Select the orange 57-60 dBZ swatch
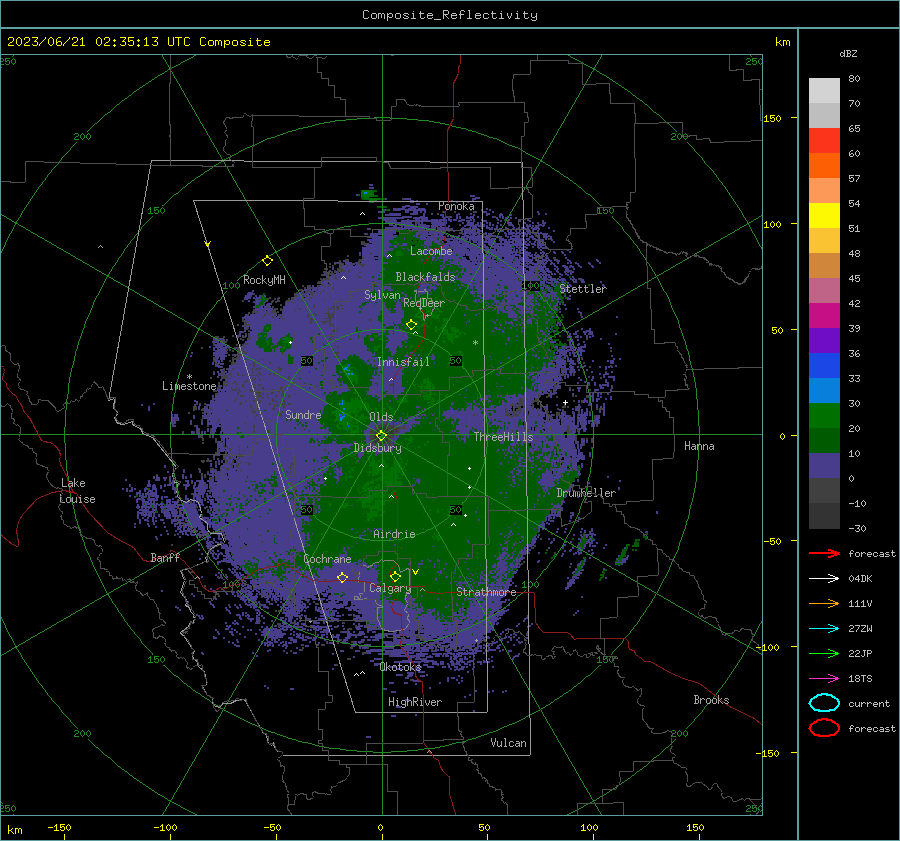This screenshot has width=900, height=841. pyautogui.click(x=824, y=166)
